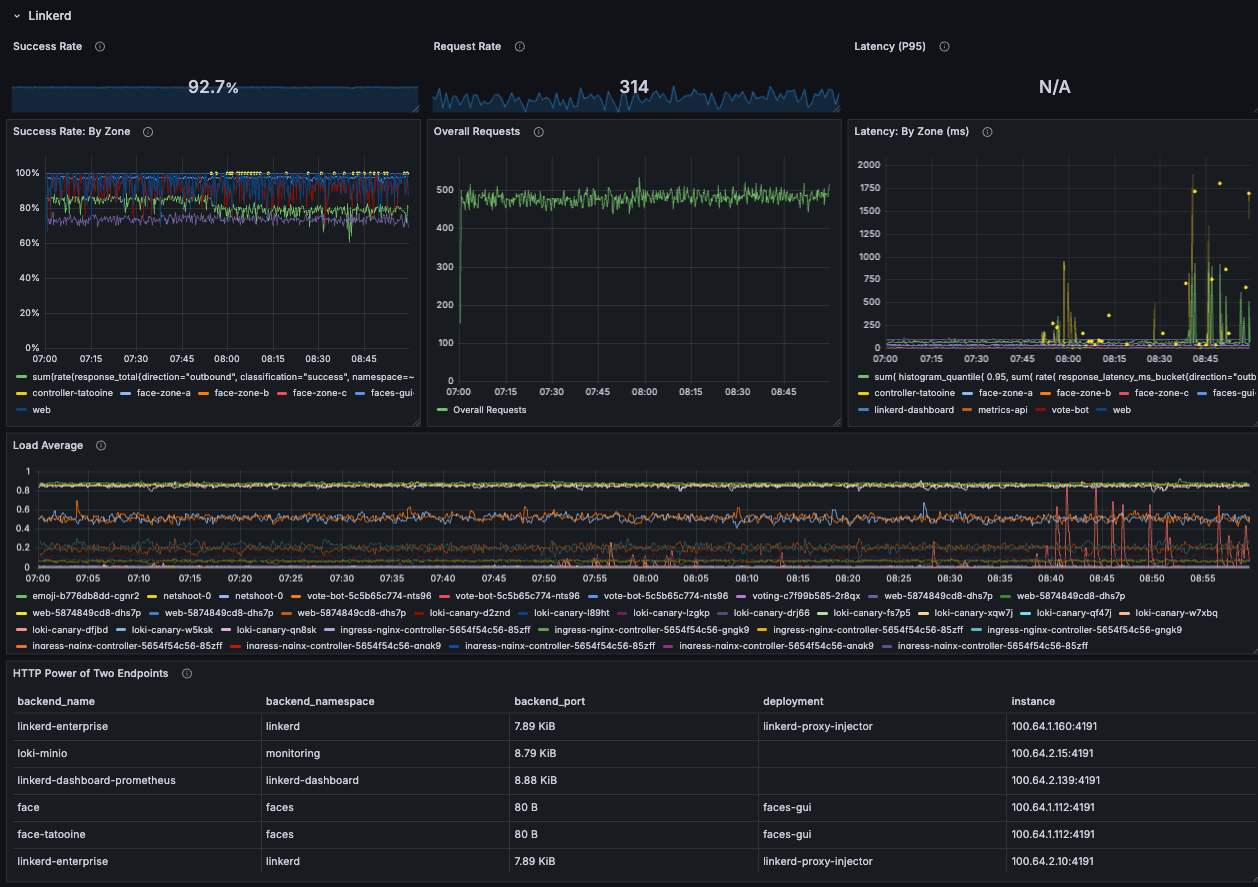This screenshot has width=1258, height=887.
Task: Click the info icon beside Overall Requests title
Action: [x=538, y=132]
